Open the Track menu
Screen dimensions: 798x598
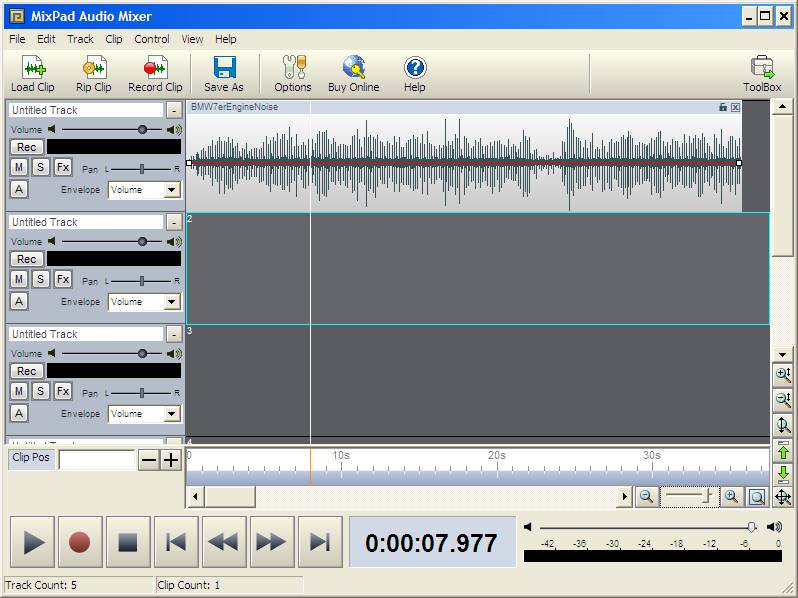point(80,39)
